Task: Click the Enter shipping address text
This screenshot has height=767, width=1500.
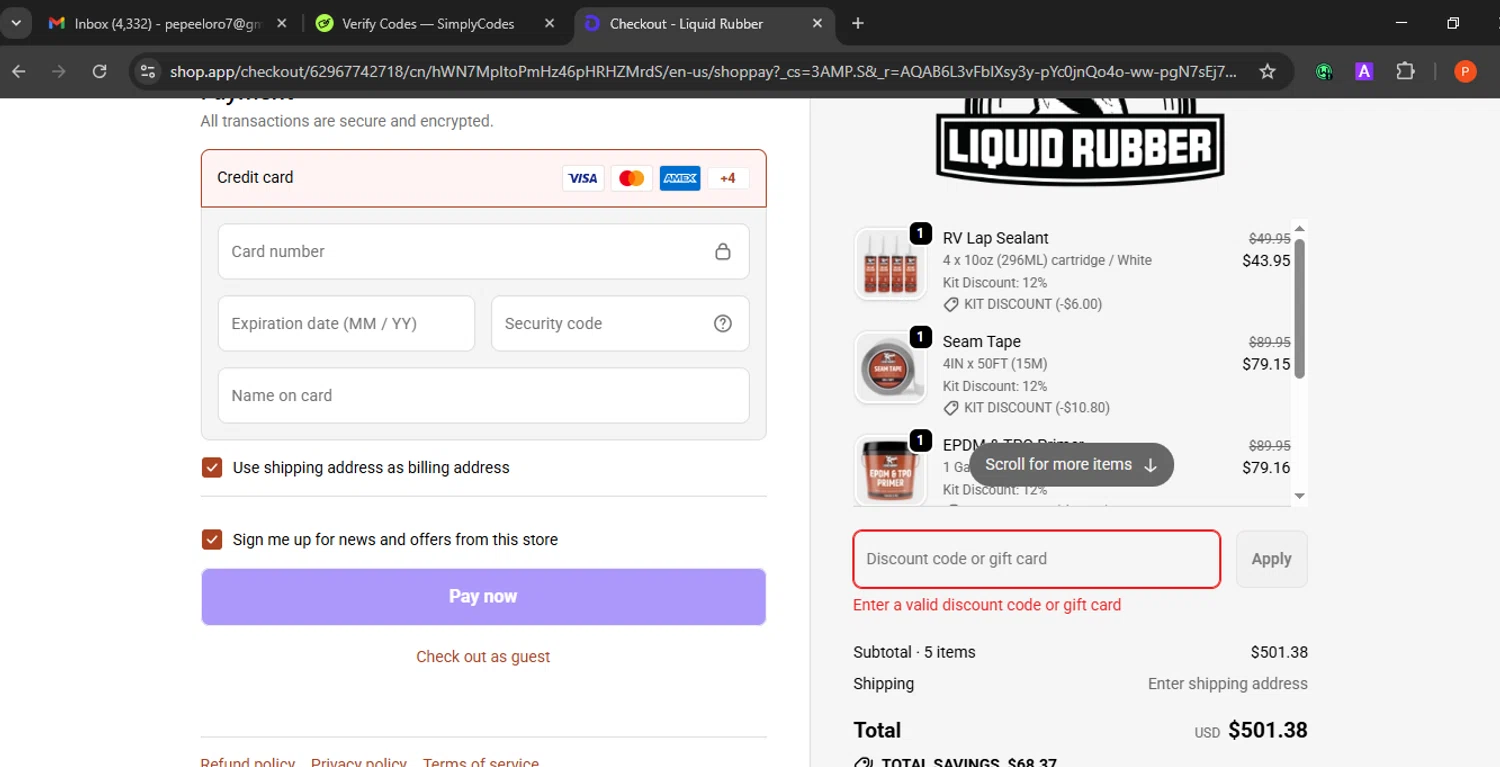Action: tap(1227, 684)
